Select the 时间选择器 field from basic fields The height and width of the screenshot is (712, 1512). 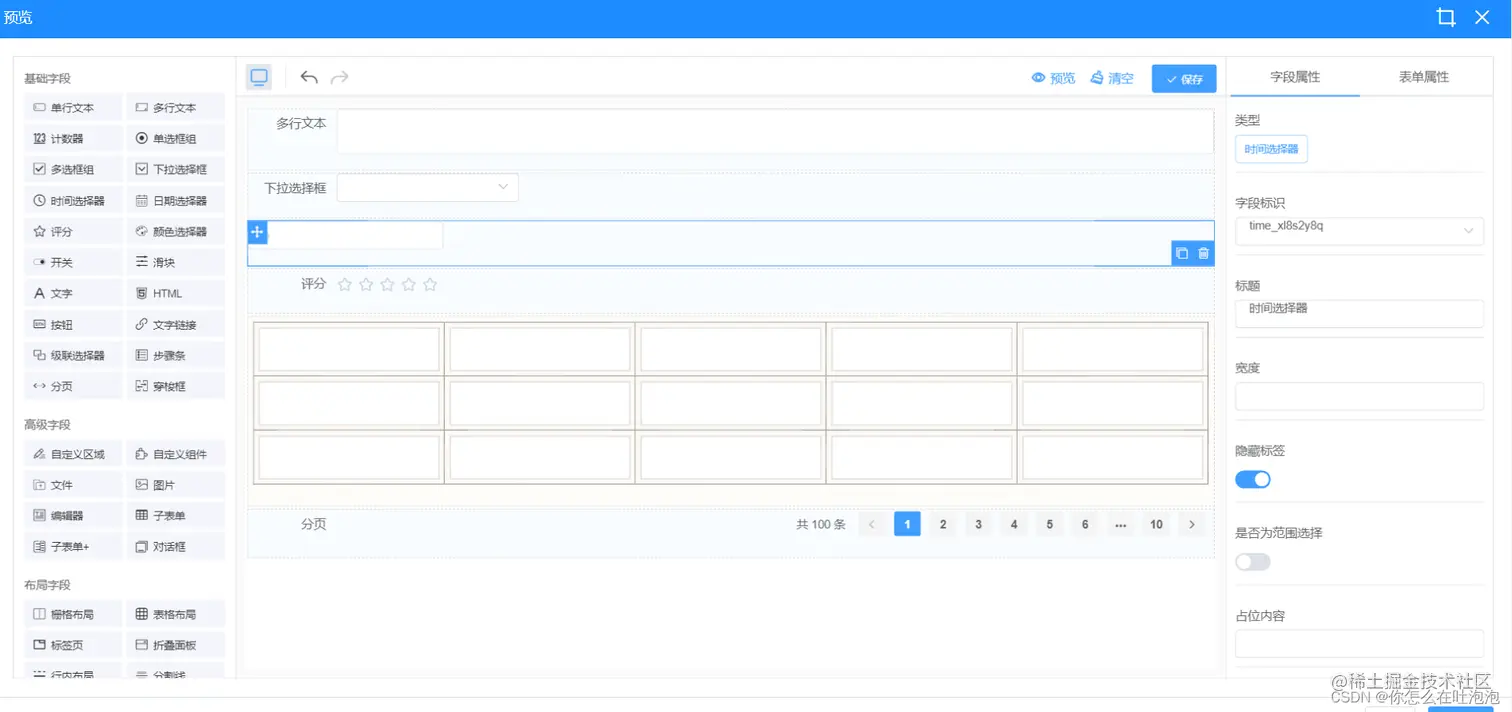71,199
